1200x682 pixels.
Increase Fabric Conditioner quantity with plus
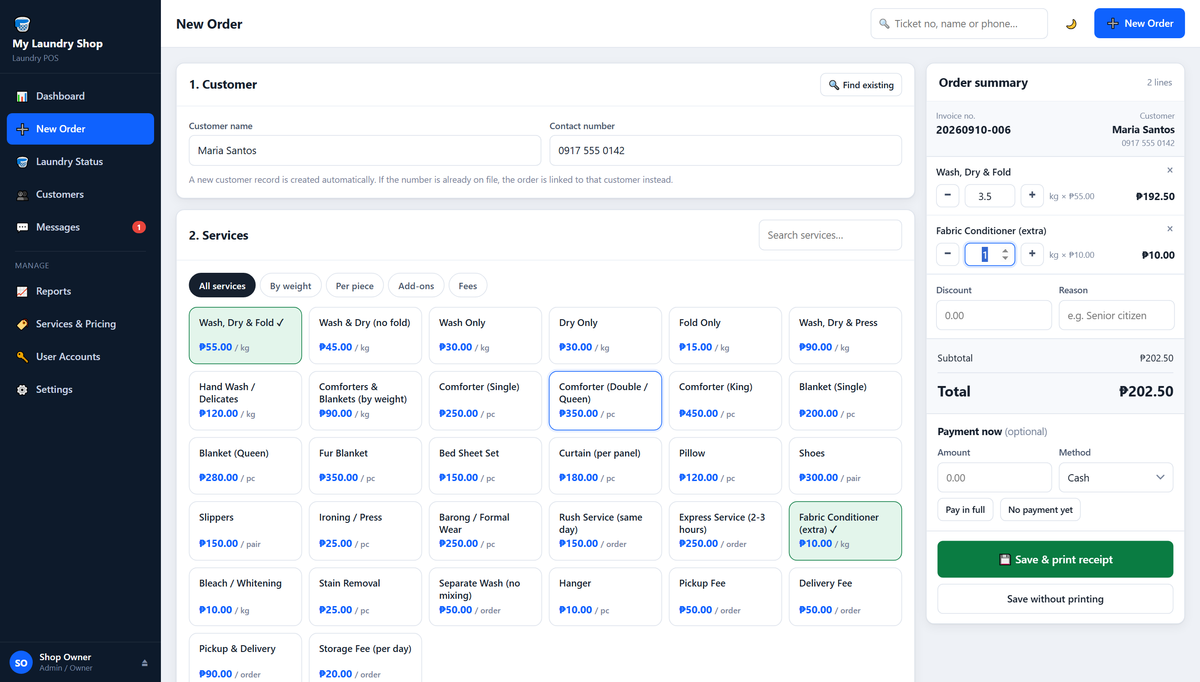click(1032, 254)
